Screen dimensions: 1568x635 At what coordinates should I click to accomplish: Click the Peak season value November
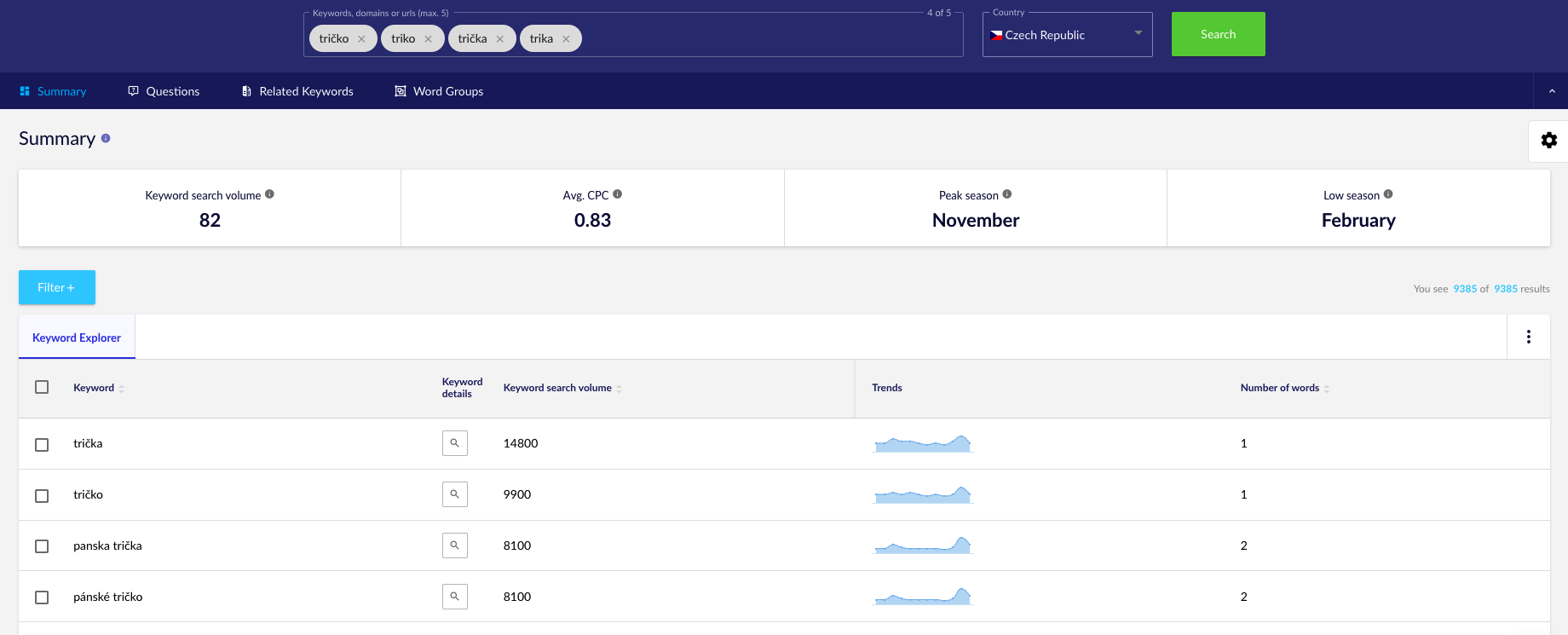[976, 220]
